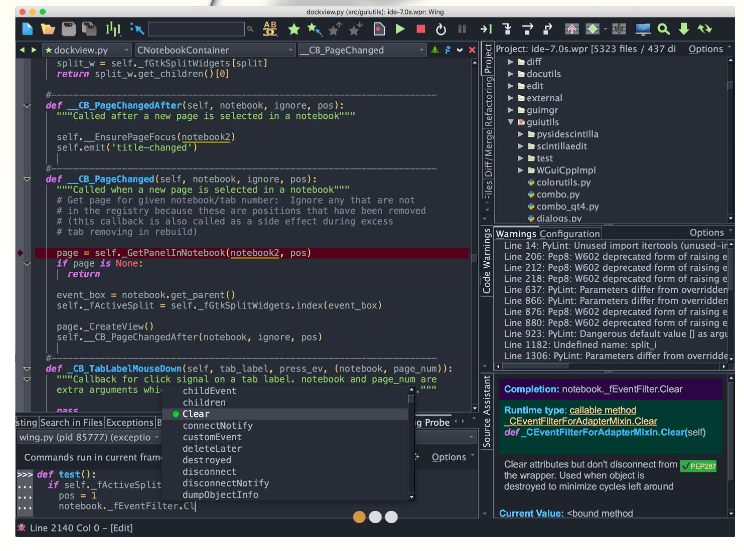Open colorutils.py in project tree
Screen dimensions: 744x551
pyautogui.click(x=563, y=182)
